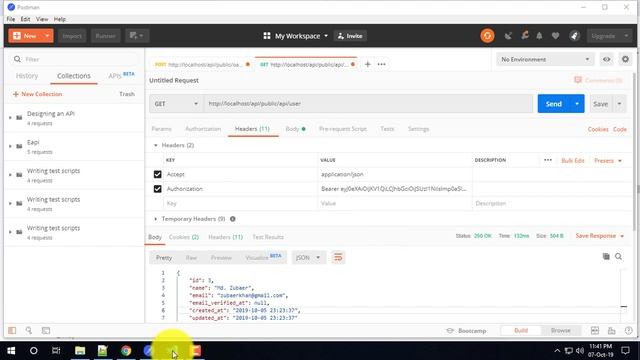Open HTTP method GET dropdown
This screenshot has width=640, height=360.
[x=176, y=104]
